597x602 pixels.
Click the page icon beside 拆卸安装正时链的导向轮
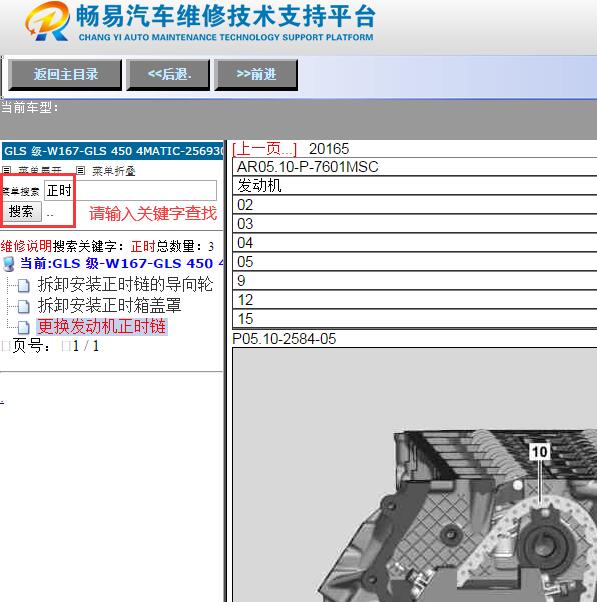point(24,285)
